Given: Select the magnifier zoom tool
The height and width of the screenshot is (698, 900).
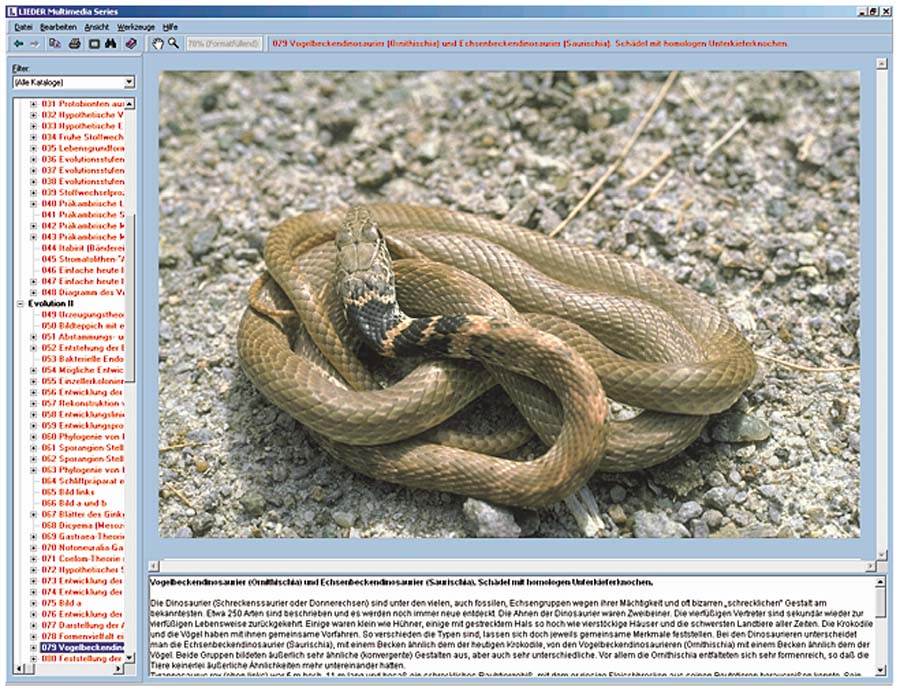Looking at the screenshot, I should coord(174,44).
